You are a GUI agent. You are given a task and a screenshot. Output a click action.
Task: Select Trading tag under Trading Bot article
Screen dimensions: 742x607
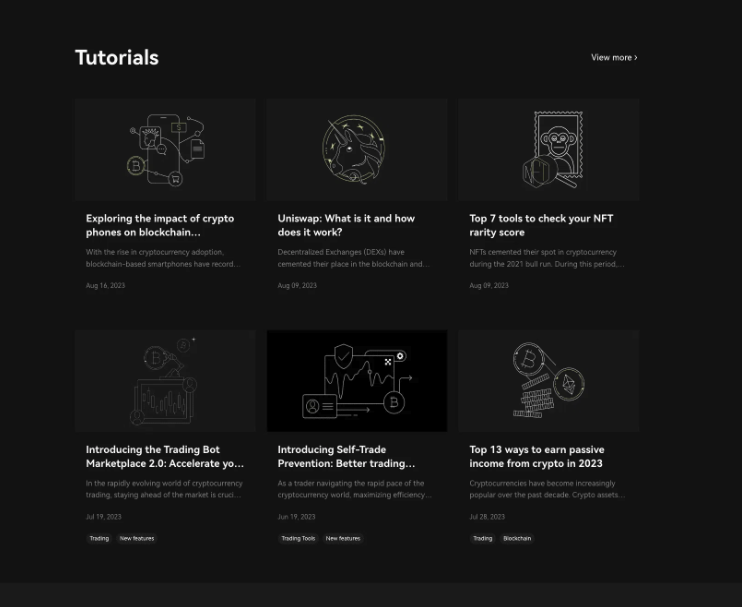pos(99,538)
